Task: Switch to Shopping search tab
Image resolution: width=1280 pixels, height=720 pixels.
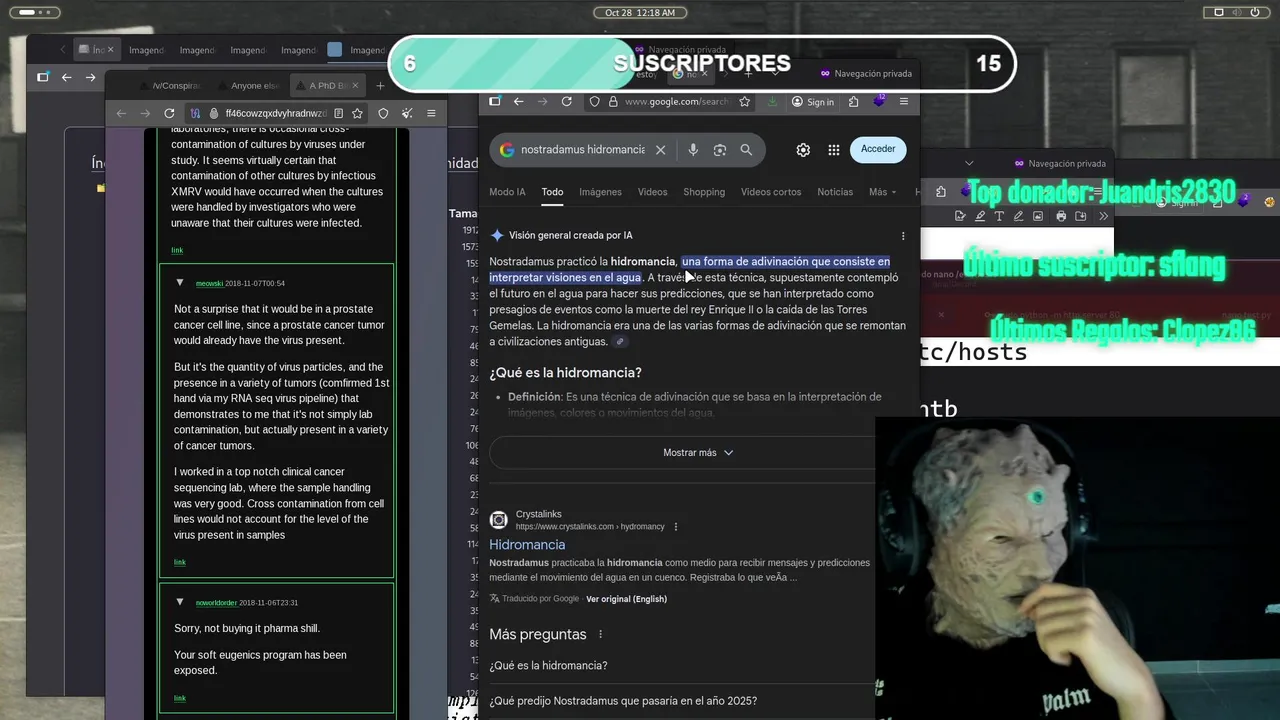Action: tap(704, 192)
